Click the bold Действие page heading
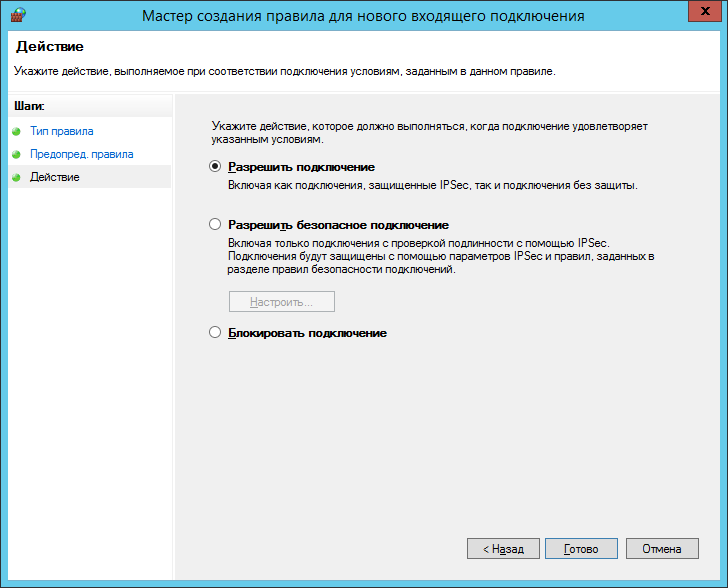728x588 pixels. [47, 47]
